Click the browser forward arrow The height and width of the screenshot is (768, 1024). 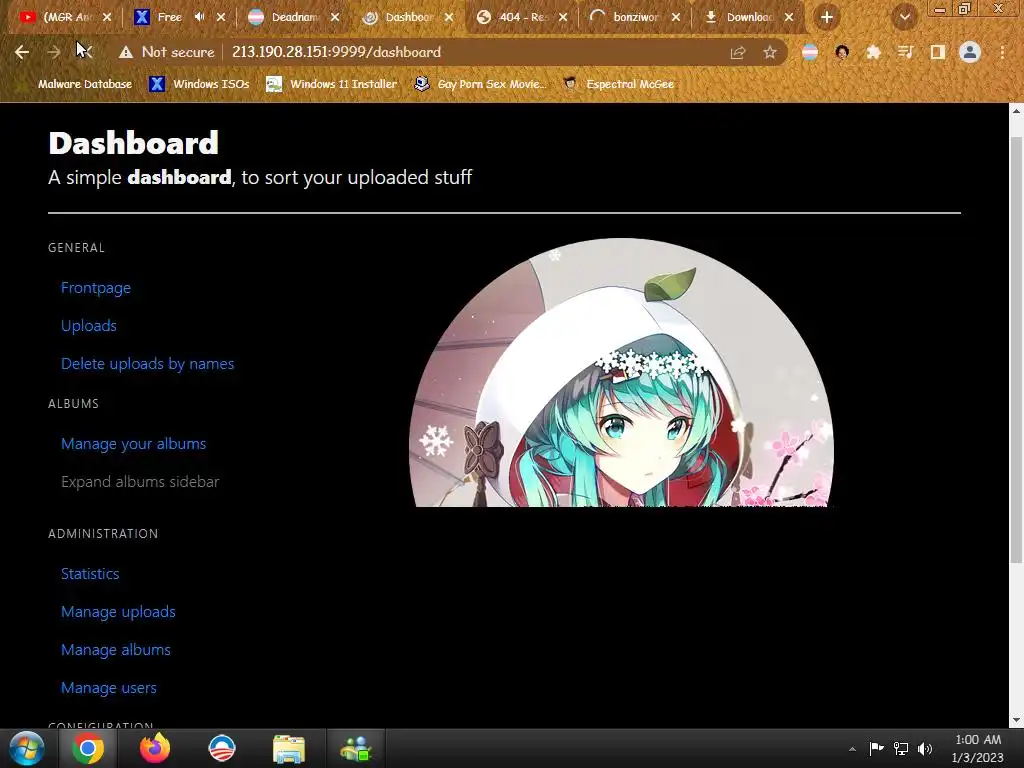tap(54, 52)
